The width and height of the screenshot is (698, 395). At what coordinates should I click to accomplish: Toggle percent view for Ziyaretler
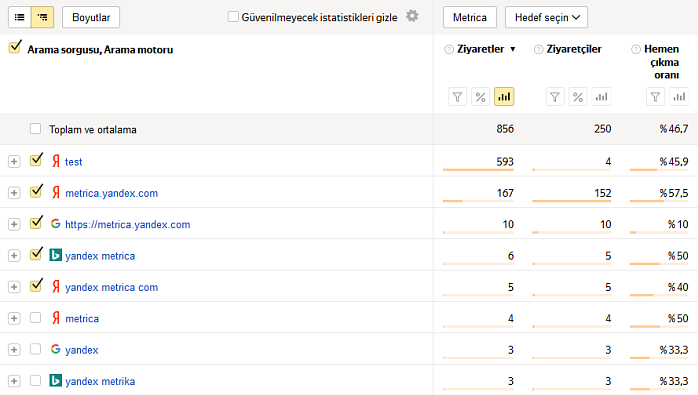pyautogui.click(x=480, y=97)
